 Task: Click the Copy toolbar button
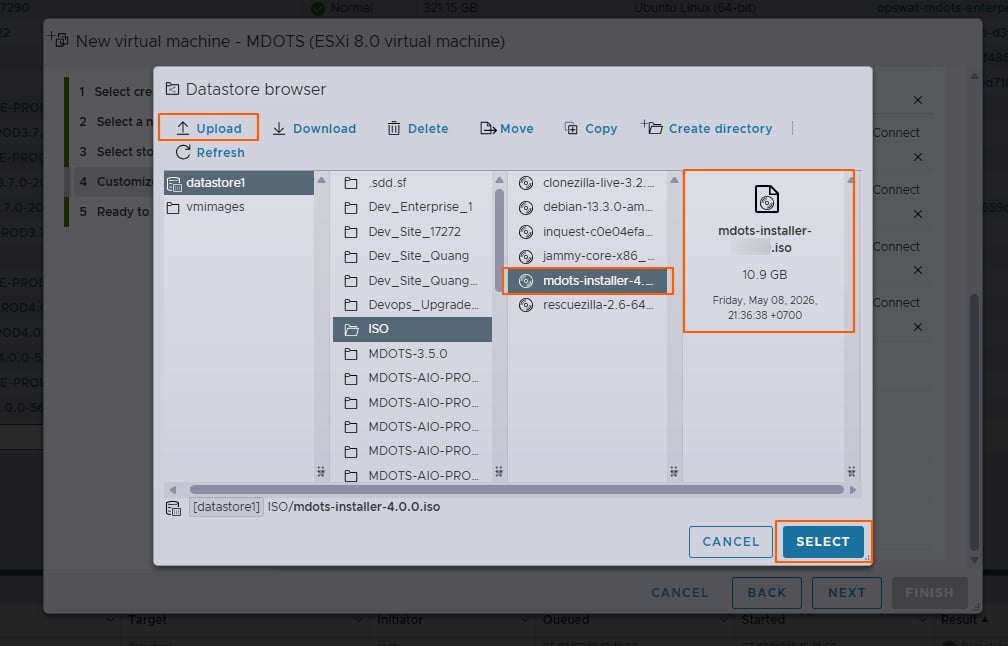click(591, 129)
